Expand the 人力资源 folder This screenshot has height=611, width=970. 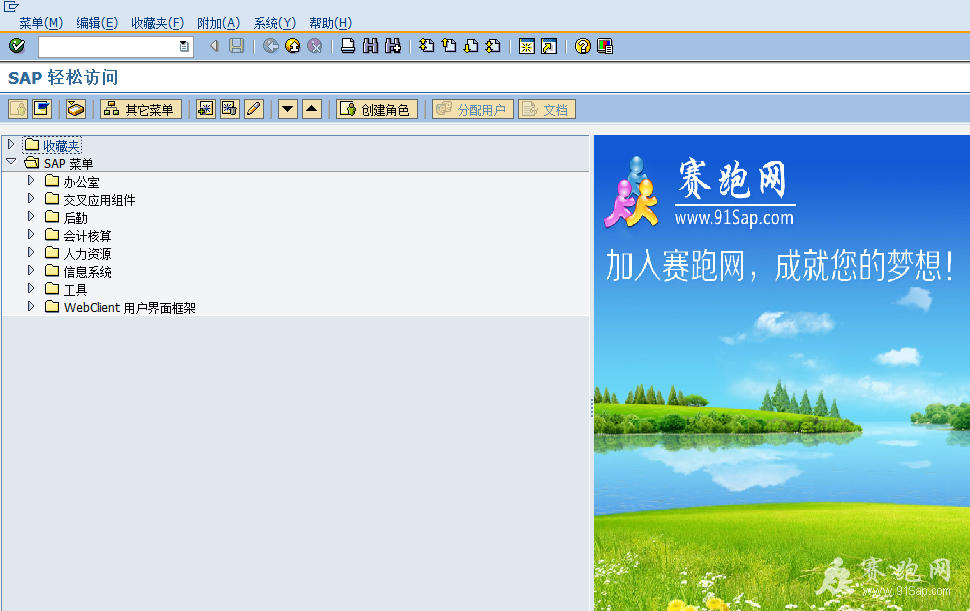(x=31, y=252)
